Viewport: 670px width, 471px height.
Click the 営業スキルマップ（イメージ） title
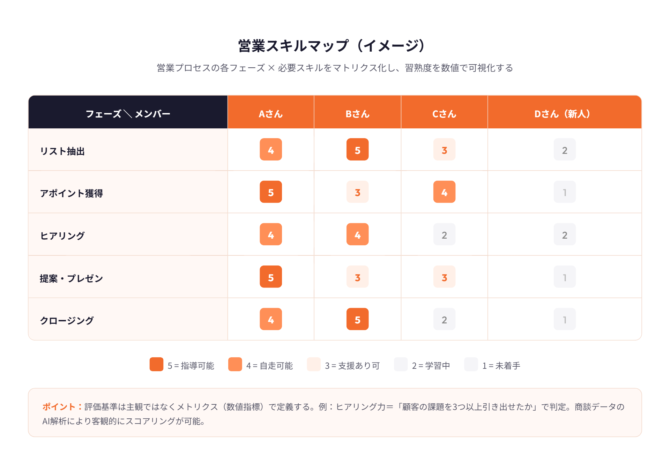pos(334,45)
